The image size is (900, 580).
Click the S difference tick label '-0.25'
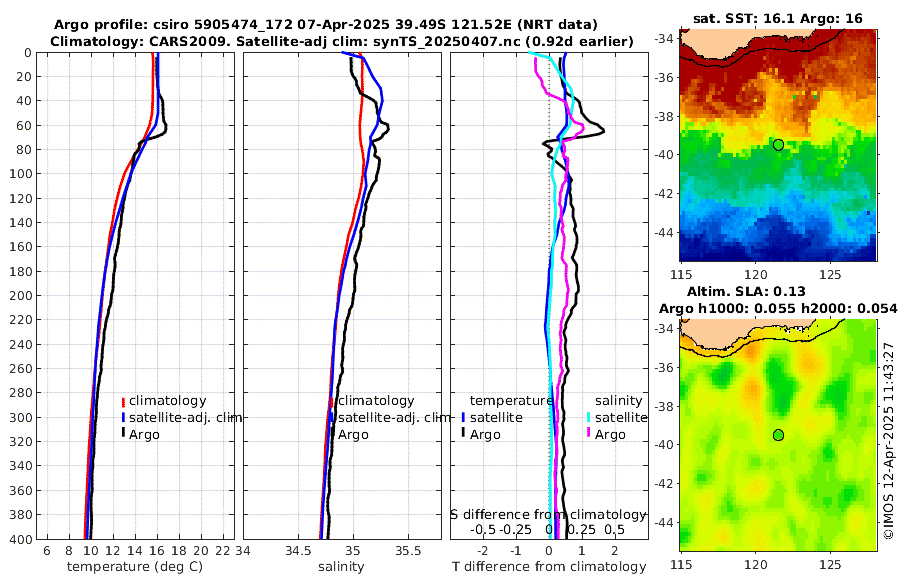[515, 529]
